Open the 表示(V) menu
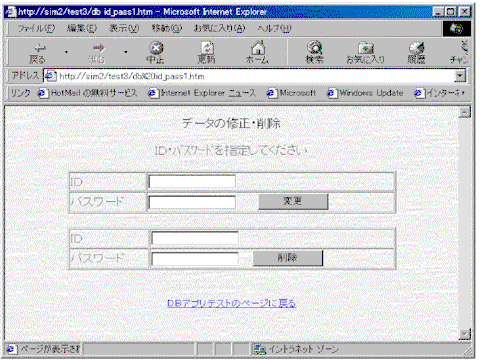This screenshot has height=360, width=480. (124, 28)
